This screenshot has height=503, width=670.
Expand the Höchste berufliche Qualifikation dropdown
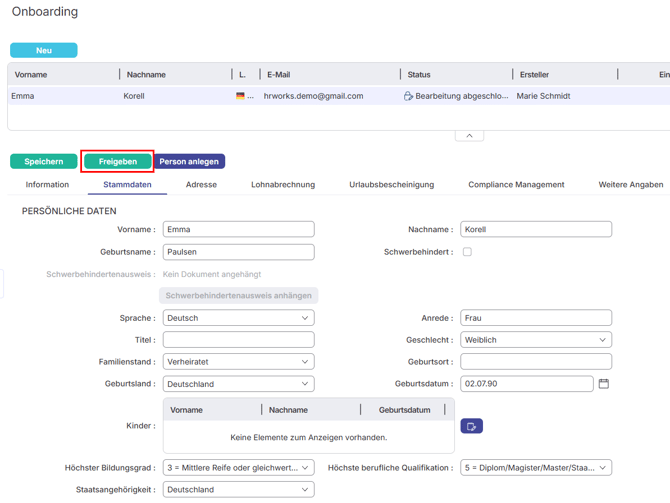[x=536, y=468]
